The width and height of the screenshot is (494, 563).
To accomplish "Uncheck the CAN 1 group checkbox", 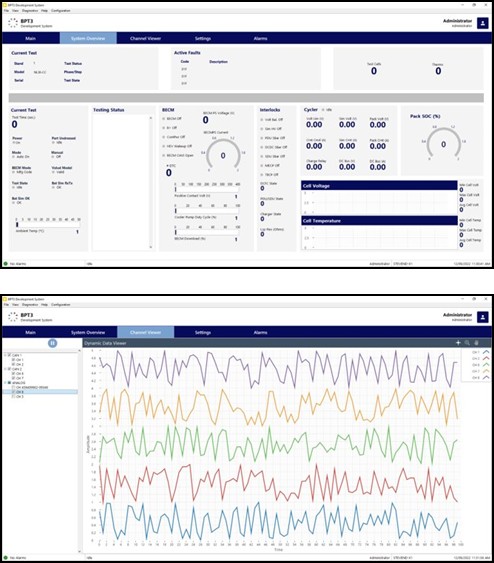I will click(x=9, y=355).
